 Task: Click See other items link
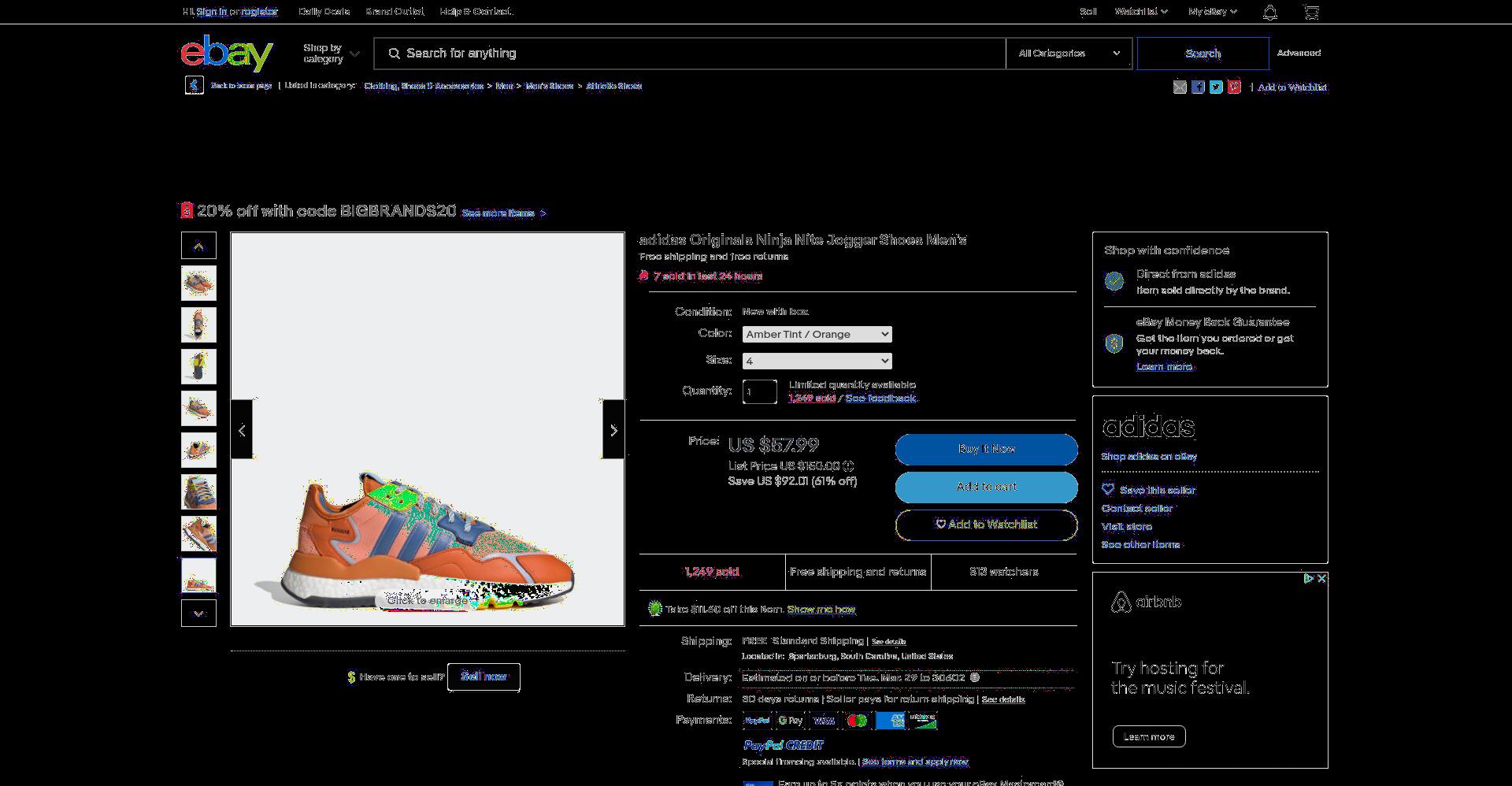tap(1140, 545)
